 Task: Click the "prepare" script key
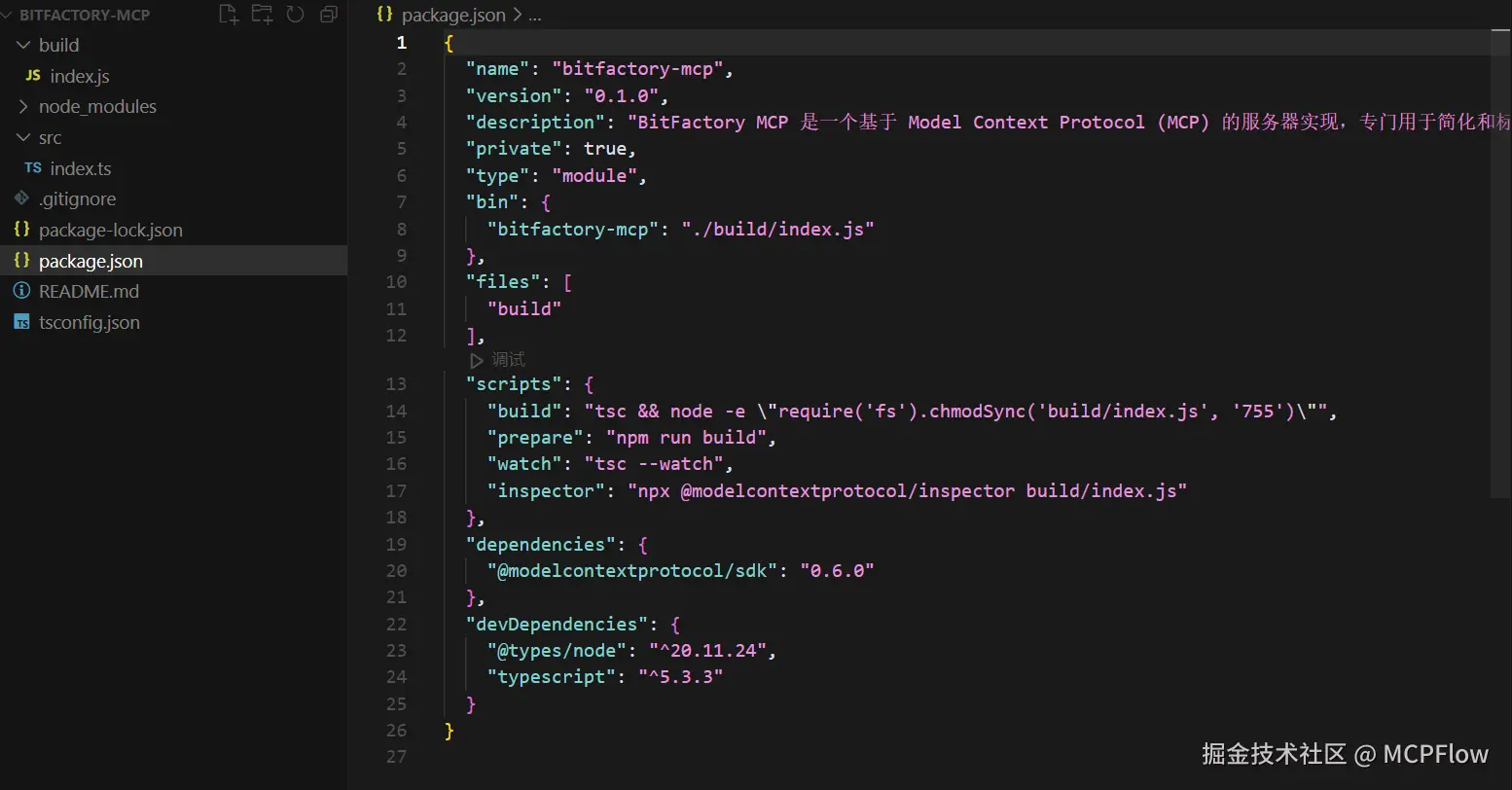point(535,437)
